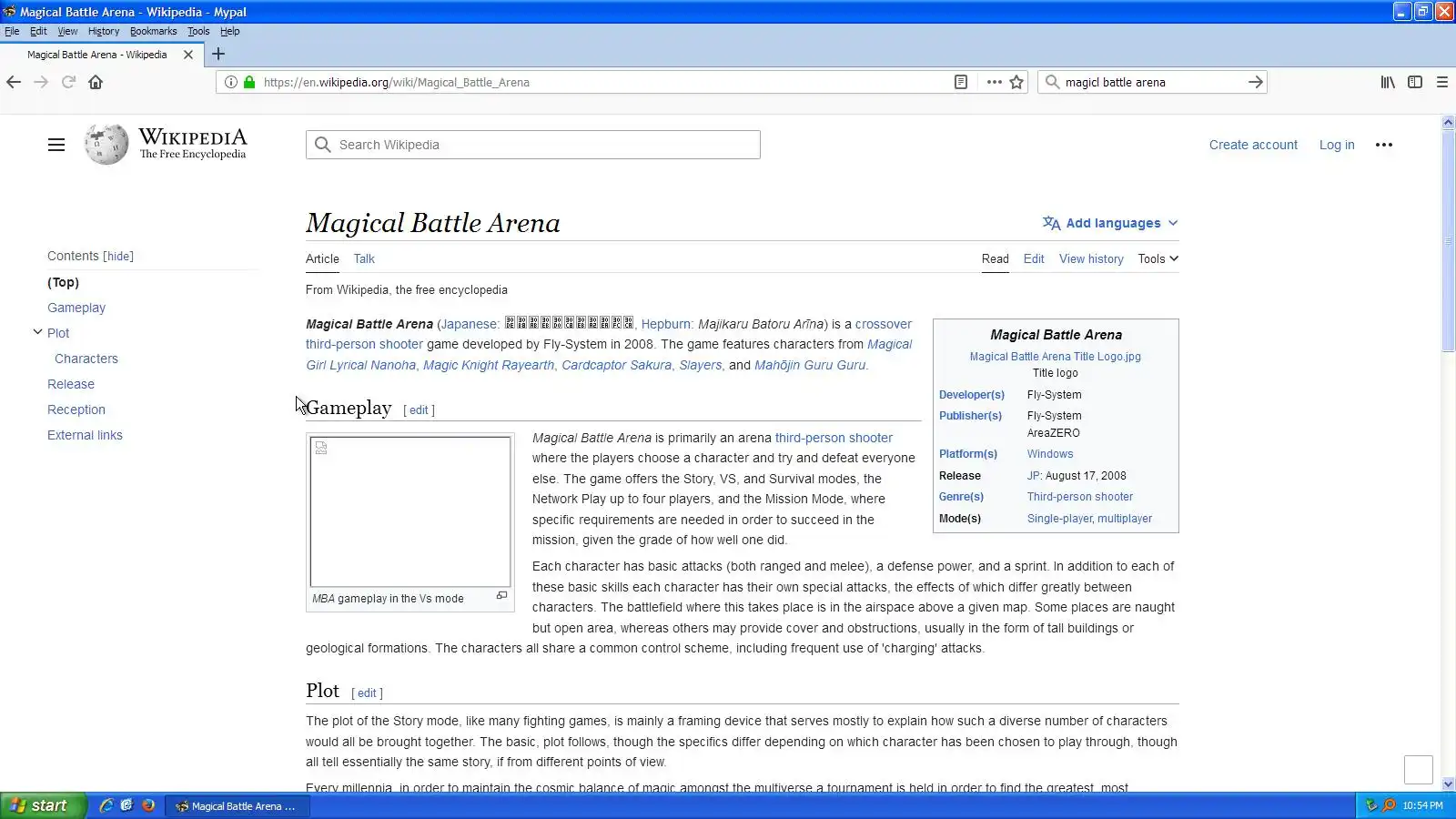Toggle reader view in the address bar
1456x819 pixels.
[961, 82]
